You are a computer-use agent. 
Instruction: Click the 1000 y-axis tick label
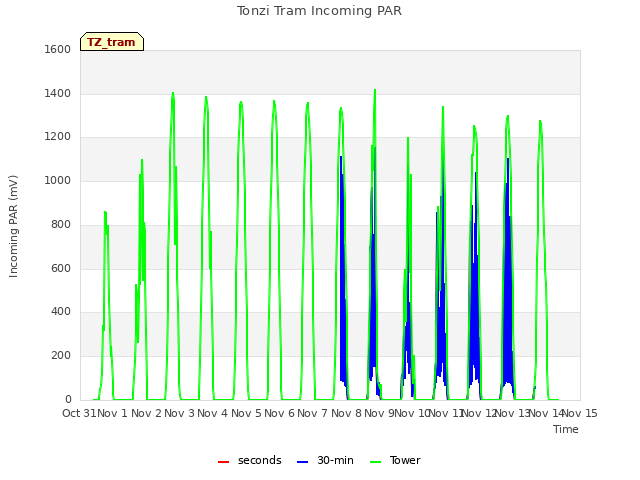coord(58,180)
